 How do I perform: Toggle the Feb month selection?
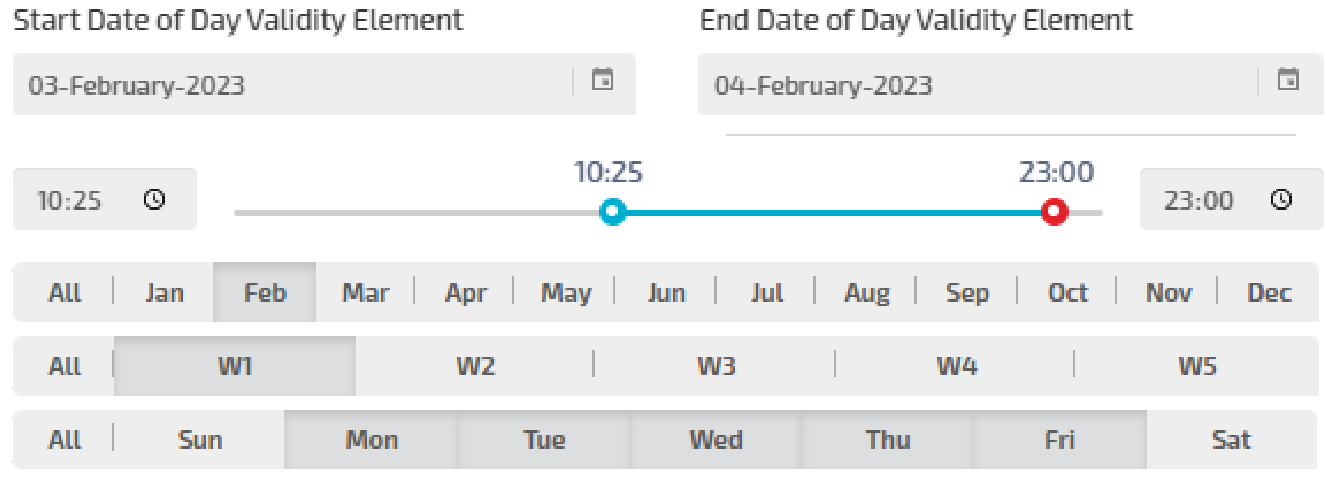[265, 293]
